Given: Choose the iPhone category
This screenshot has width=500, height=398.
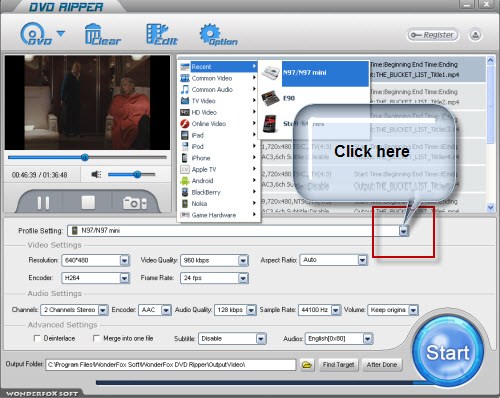Looking at the screenshot, I should pos(218,158).
